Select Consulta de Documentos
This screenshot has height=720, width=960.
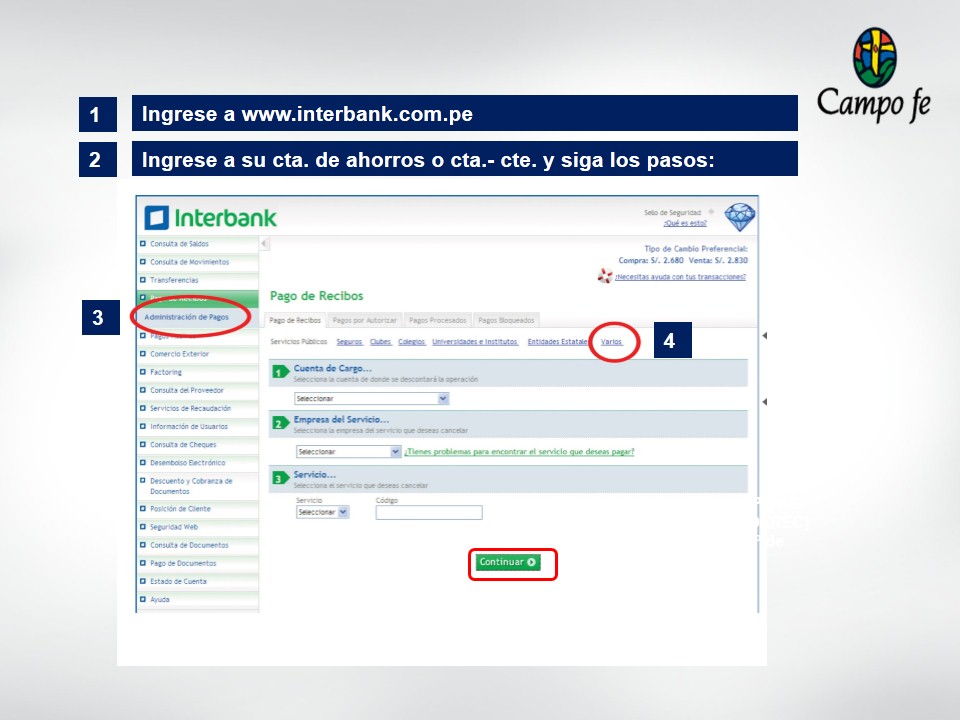coord(189,545)
